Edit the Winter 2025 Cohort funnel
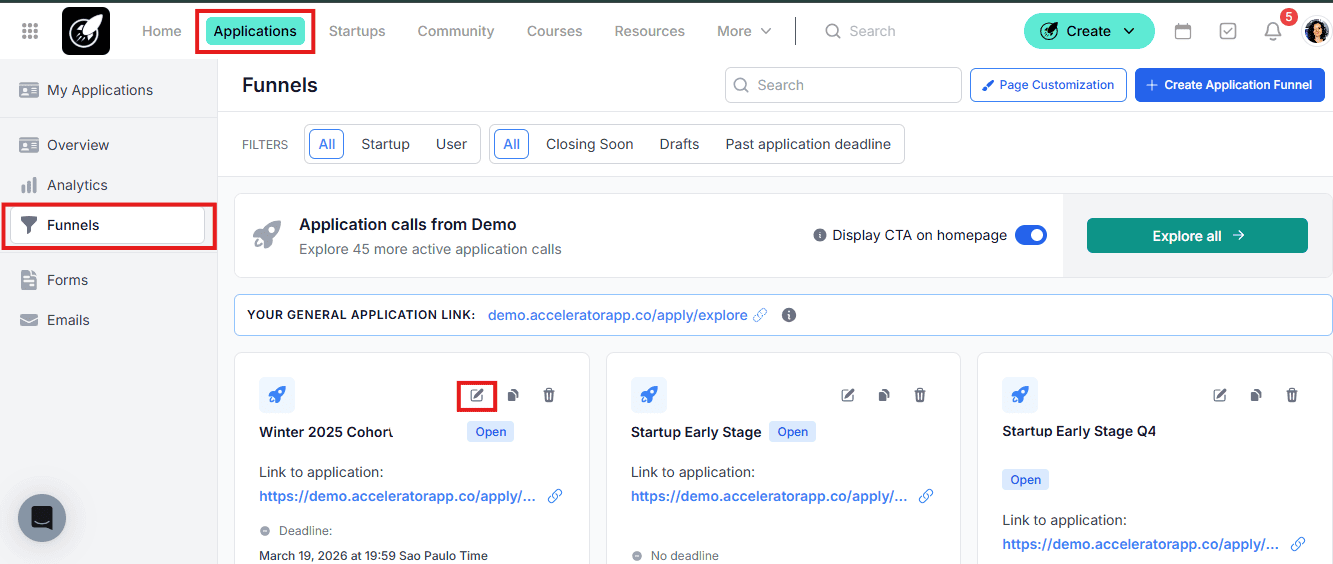Image resolution: width=1333 pixels, height=564 pixels. [477, 395]
